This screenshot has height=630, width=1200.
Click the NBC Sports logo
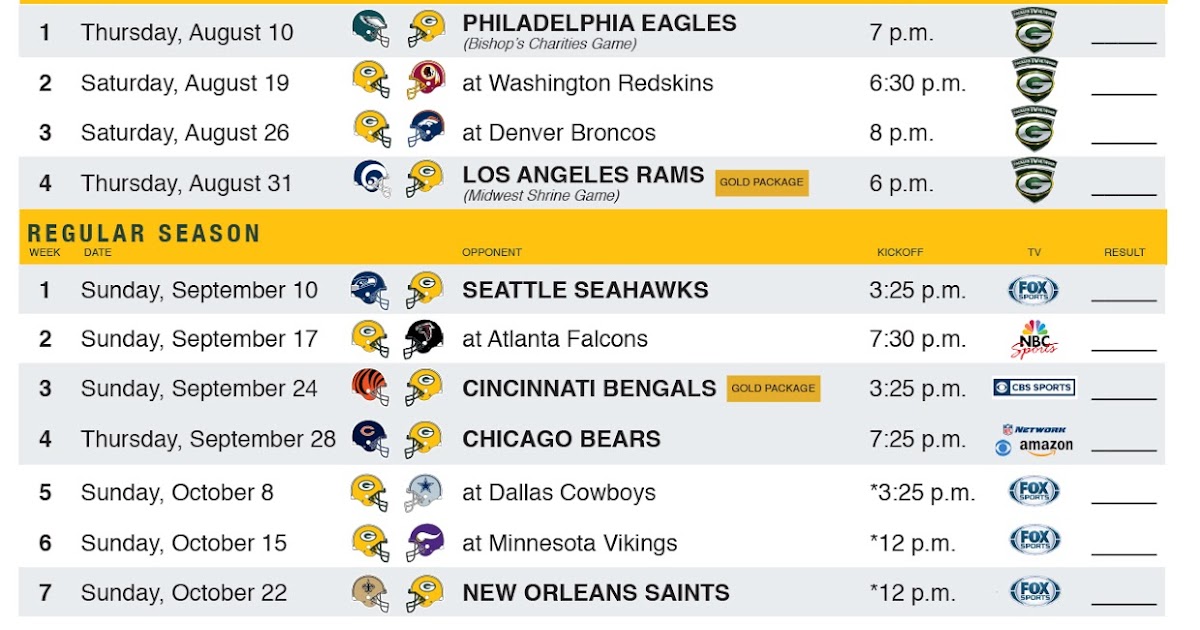pyautogui.click(x=1034, y=339)
